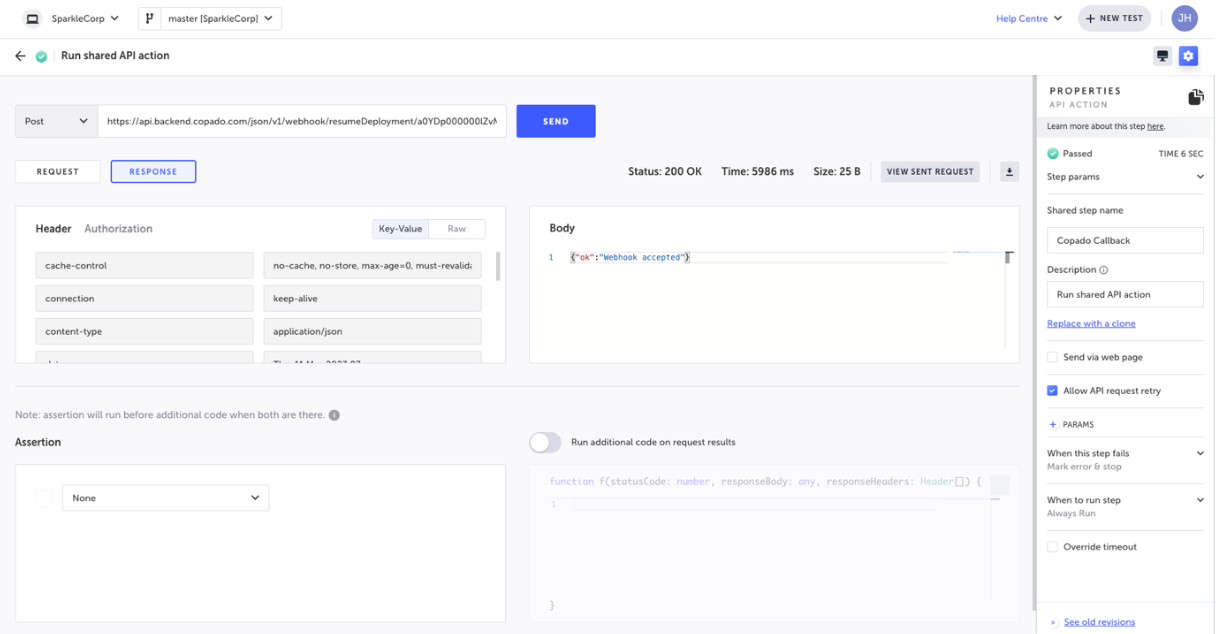Screen dimensions: 1220x634
Task: Click the green passed check icon by the title
Action: coord(41,56)
